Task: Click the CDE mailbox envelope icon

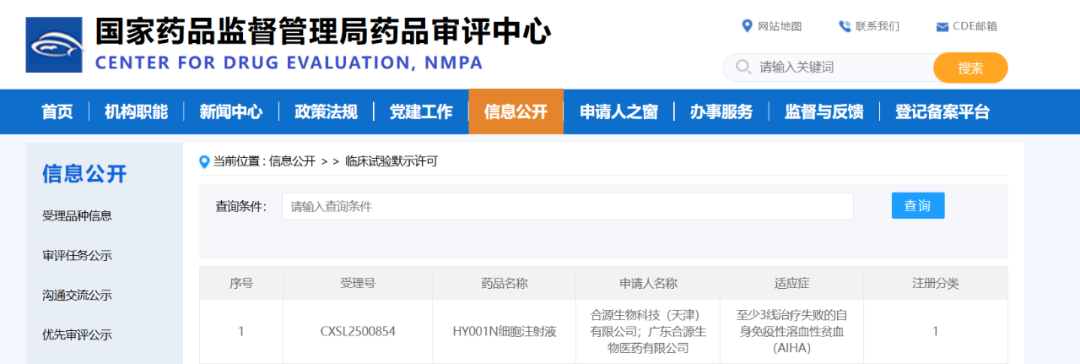Action: click(942, 27)
